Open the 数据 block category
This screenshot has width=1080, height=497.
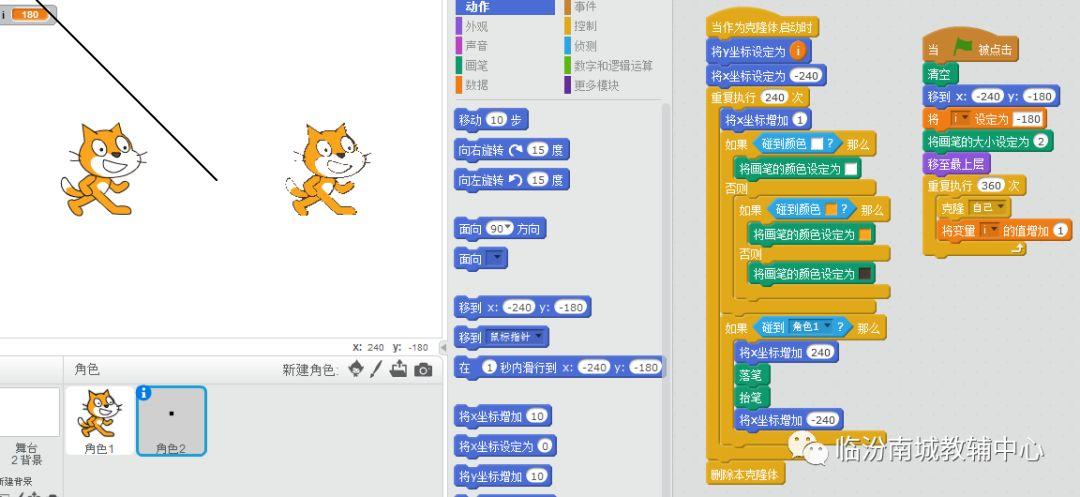point(475,85)
